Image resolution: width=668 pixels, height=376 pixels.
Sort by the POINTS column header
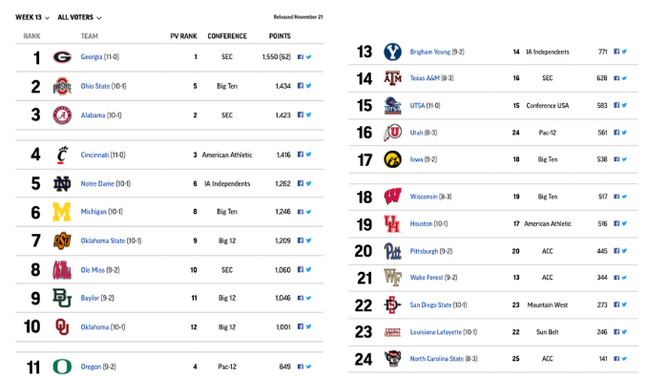pos(280,36)
